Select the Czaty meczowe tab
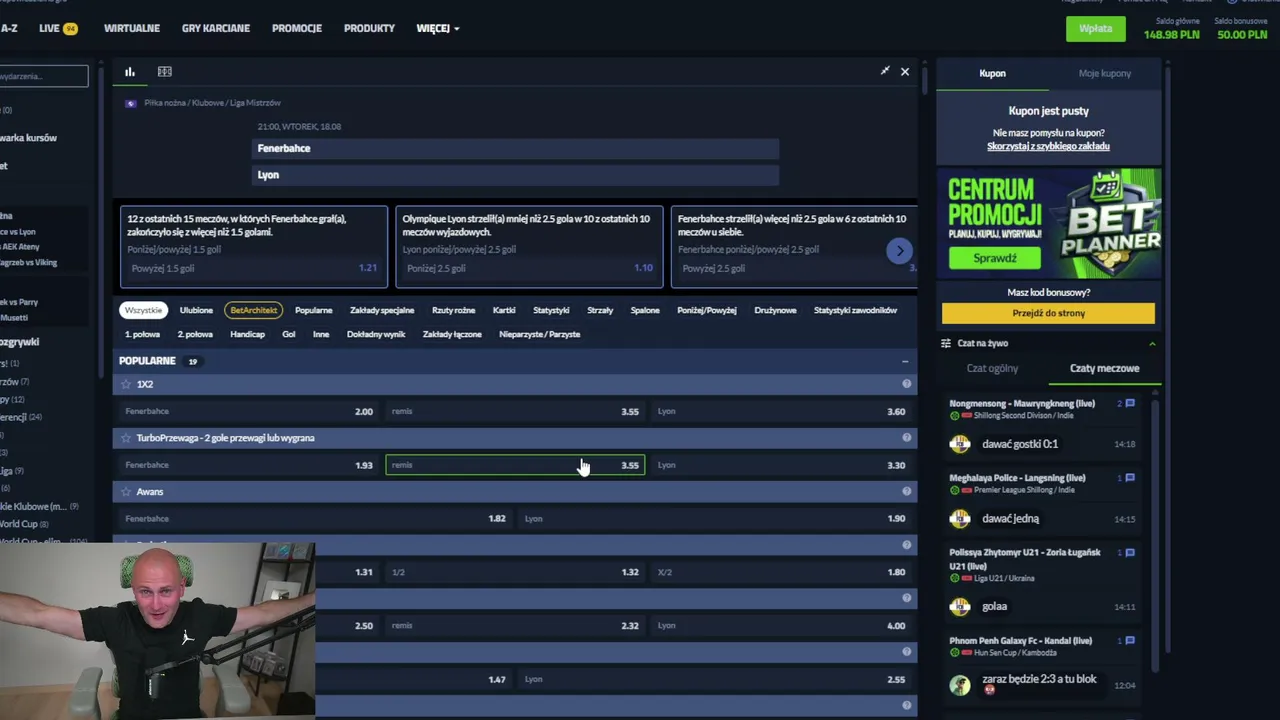The width and height of the screenshot is (1280, 720). click(1105, 368)
